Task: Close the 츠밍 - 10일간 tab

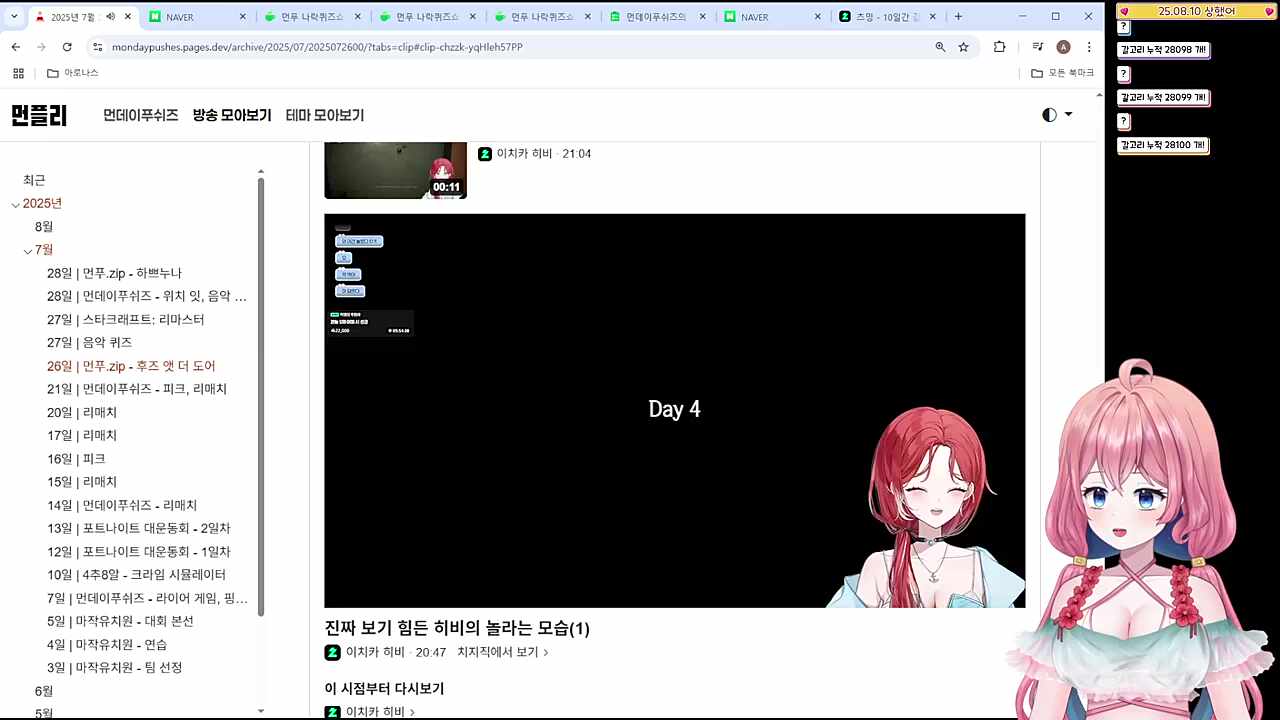Action: (x=933, y=17)
